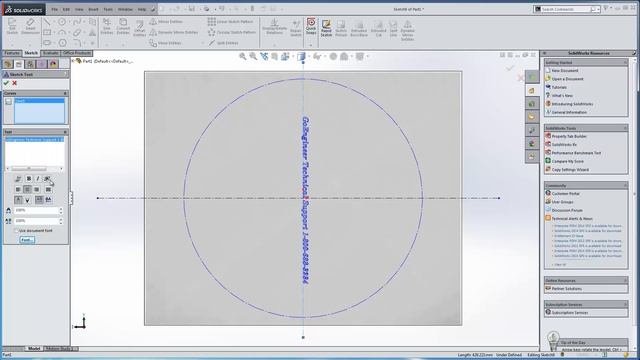Viewport: 640px width, 360px height.
Task: Set text to center align
Action: [27, 190]
